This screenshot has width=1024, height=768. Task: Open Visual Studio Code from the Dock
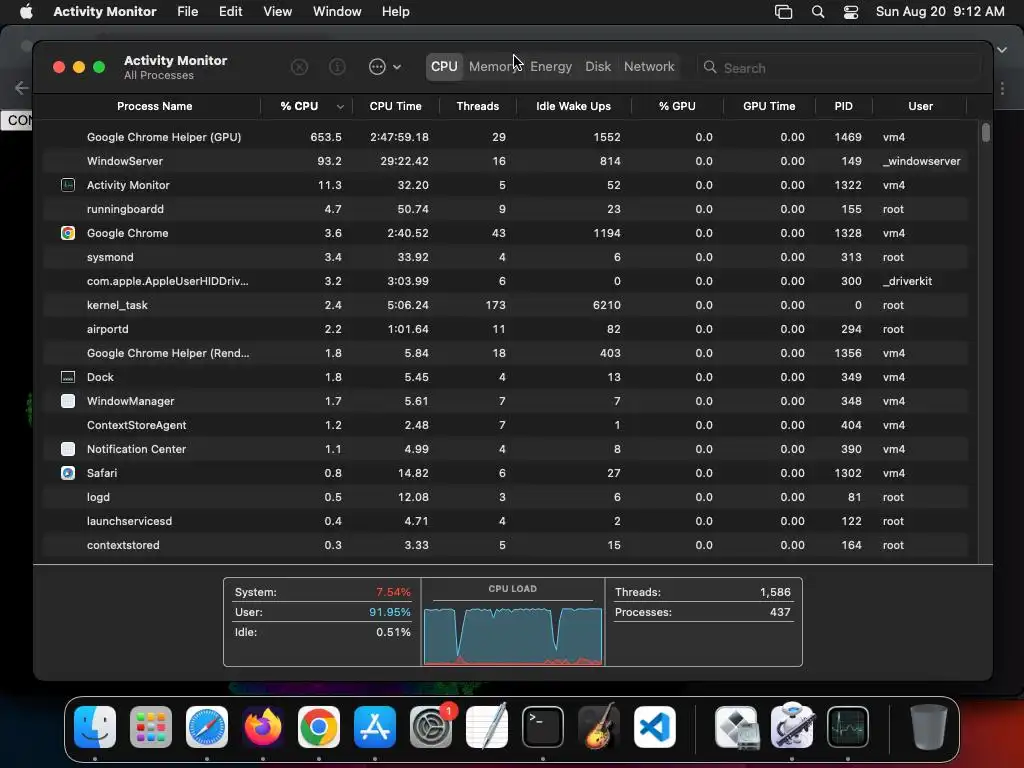(655, 727)
